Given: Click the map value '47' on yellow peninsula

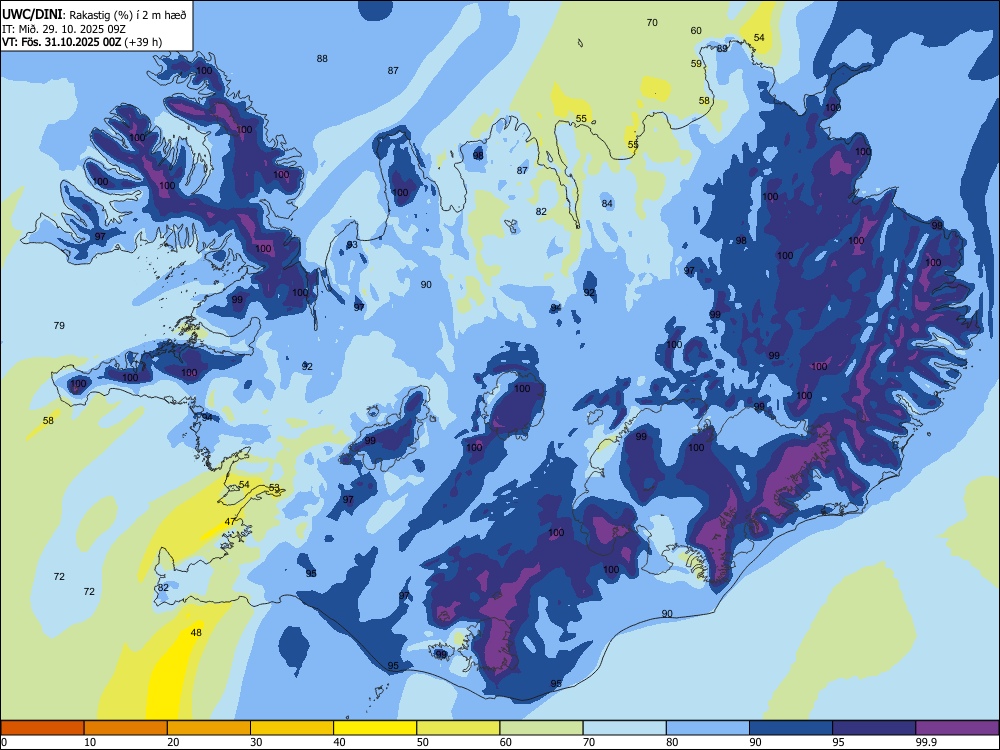Looking at the screenshot, I should (x=230, y=522).
